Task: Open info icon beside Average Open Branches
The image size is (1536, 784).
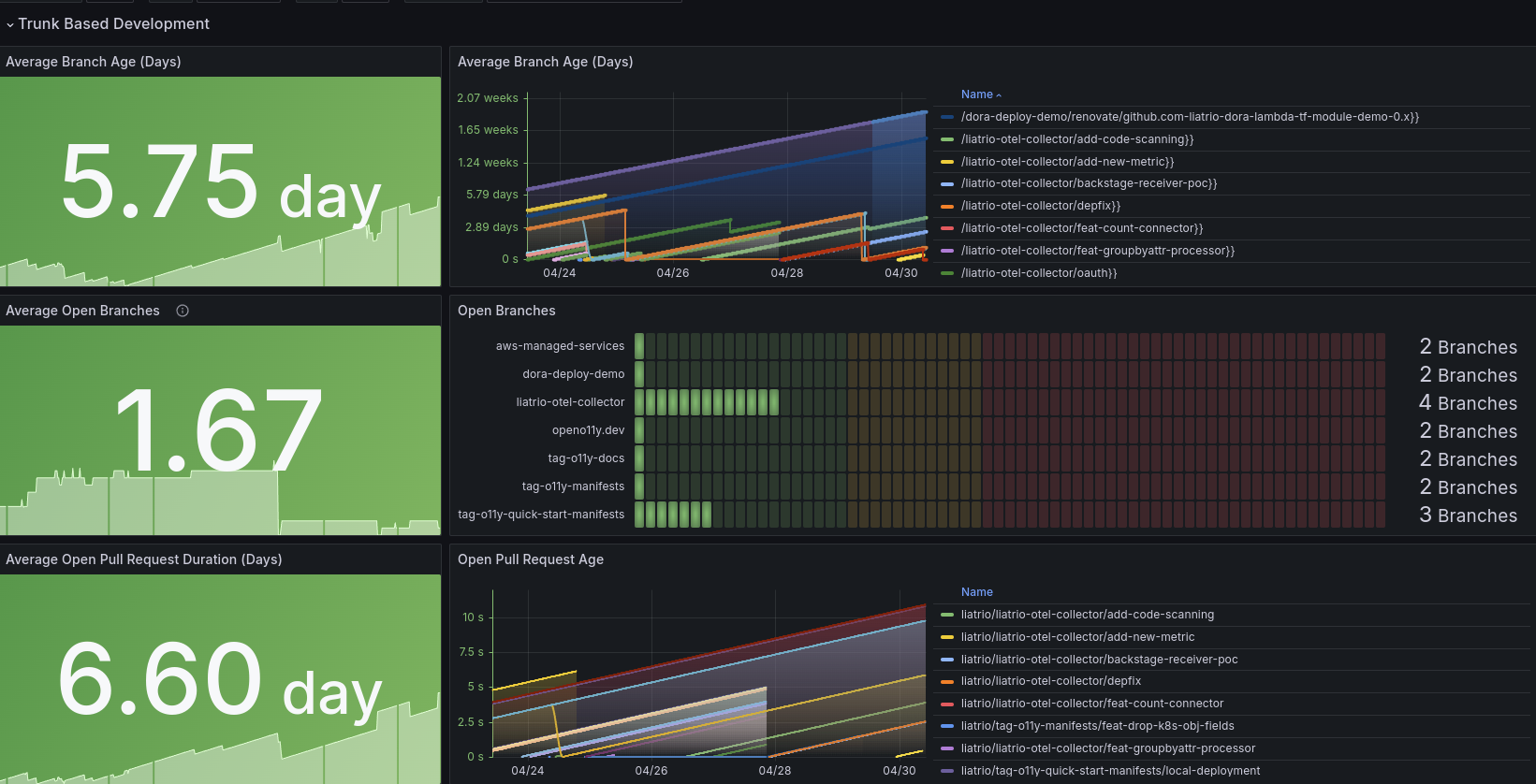Action: pyautogui.click(x=183, y=311)
